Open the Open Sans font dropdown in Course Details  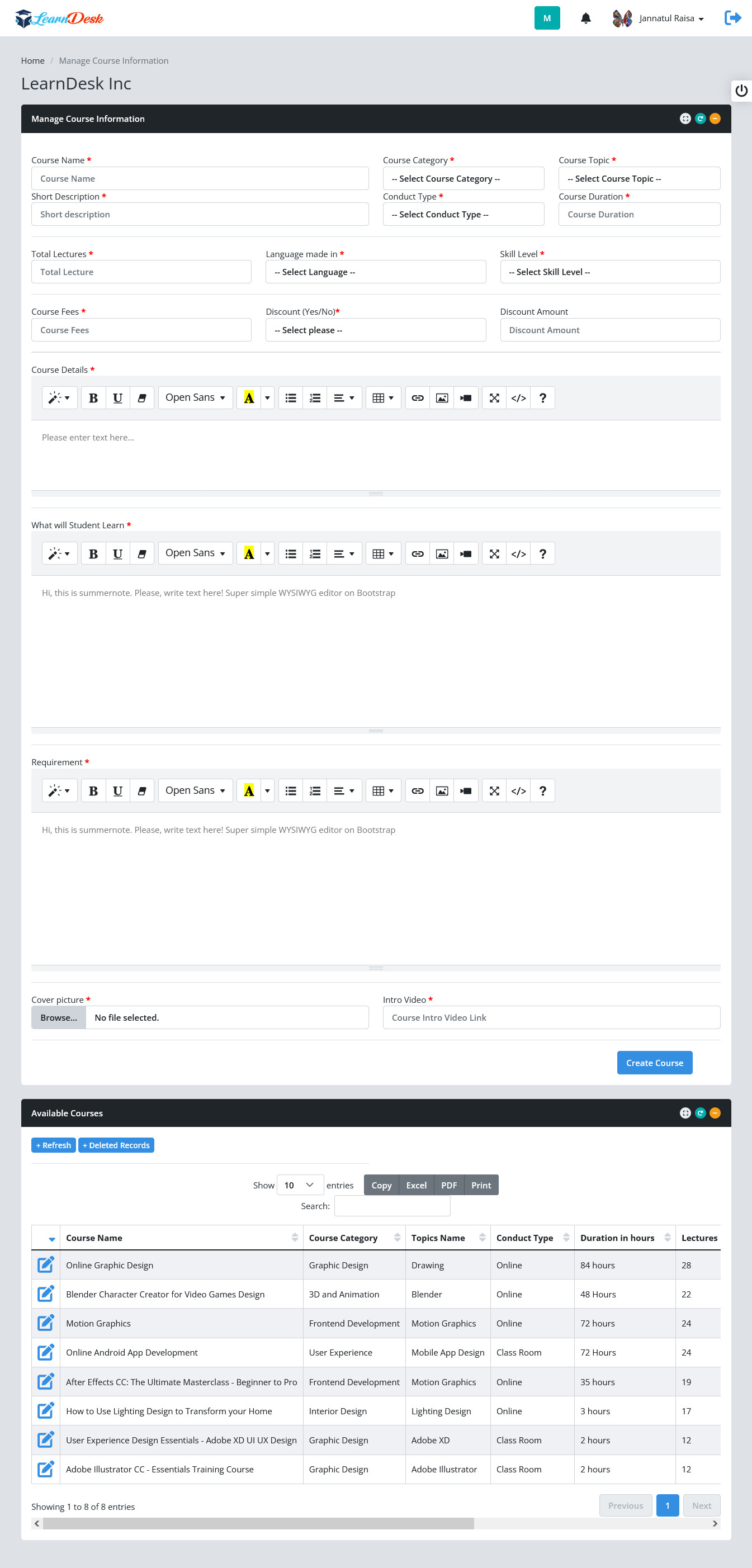pyautogui.click(x=196, y=398)
